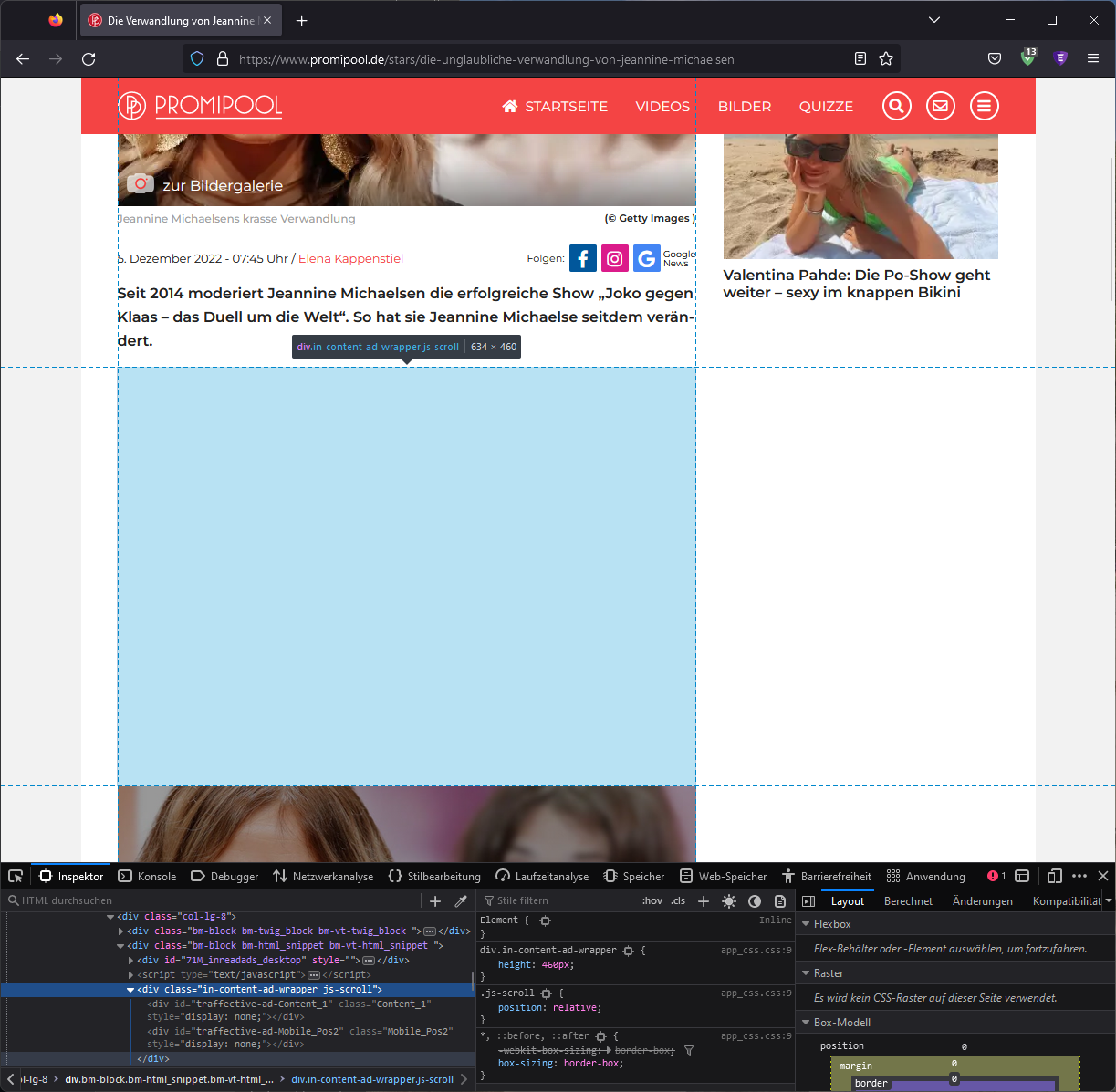Open Promipool's Facebook follow icon
The width and height of the screenshot is (1116, 1092).
coord(582,258)
